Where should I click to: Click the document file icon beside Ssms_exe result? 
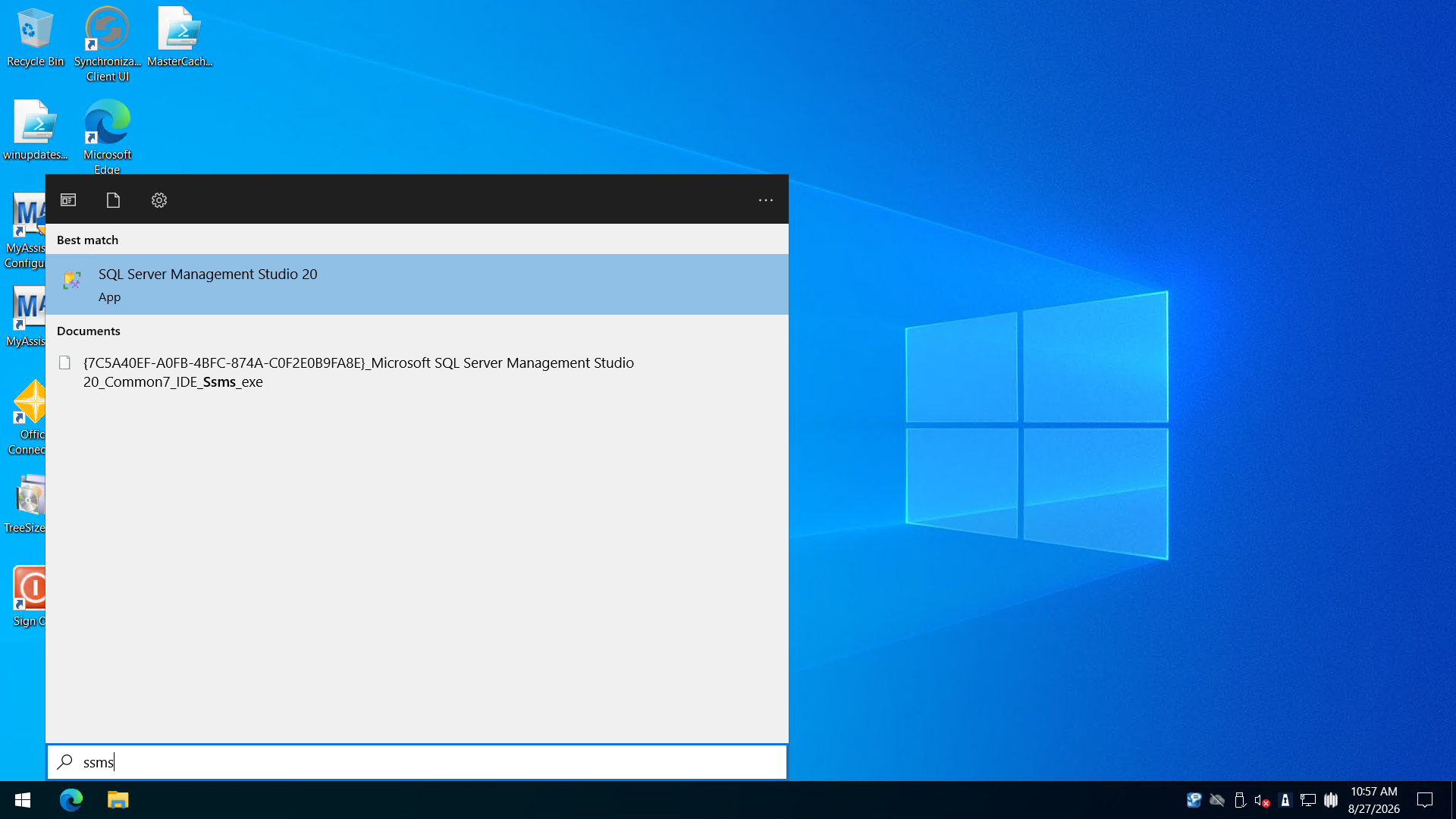click(65, 363)
